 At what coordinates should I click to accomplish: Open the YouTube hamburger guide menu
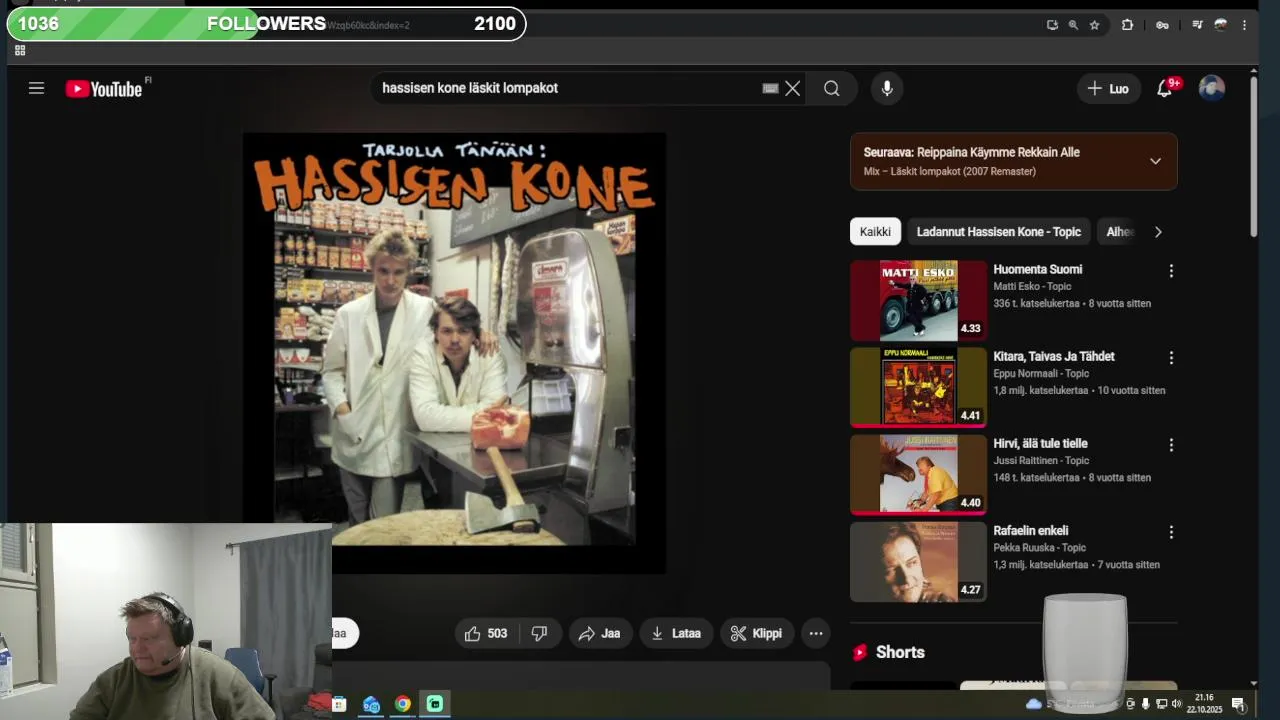36,88
